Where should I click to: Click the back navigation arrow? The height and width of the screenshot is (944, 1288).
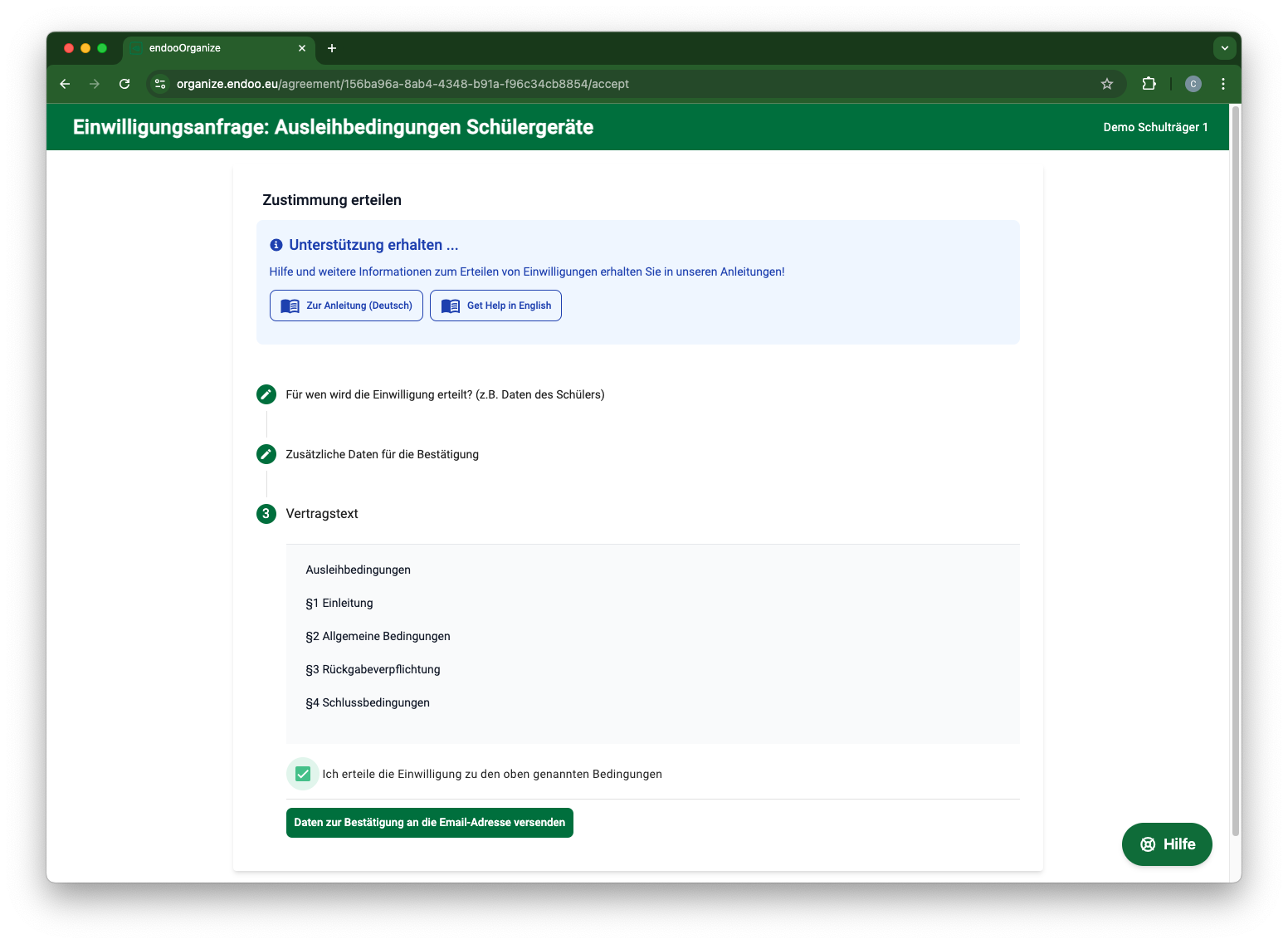click(65, 84)
